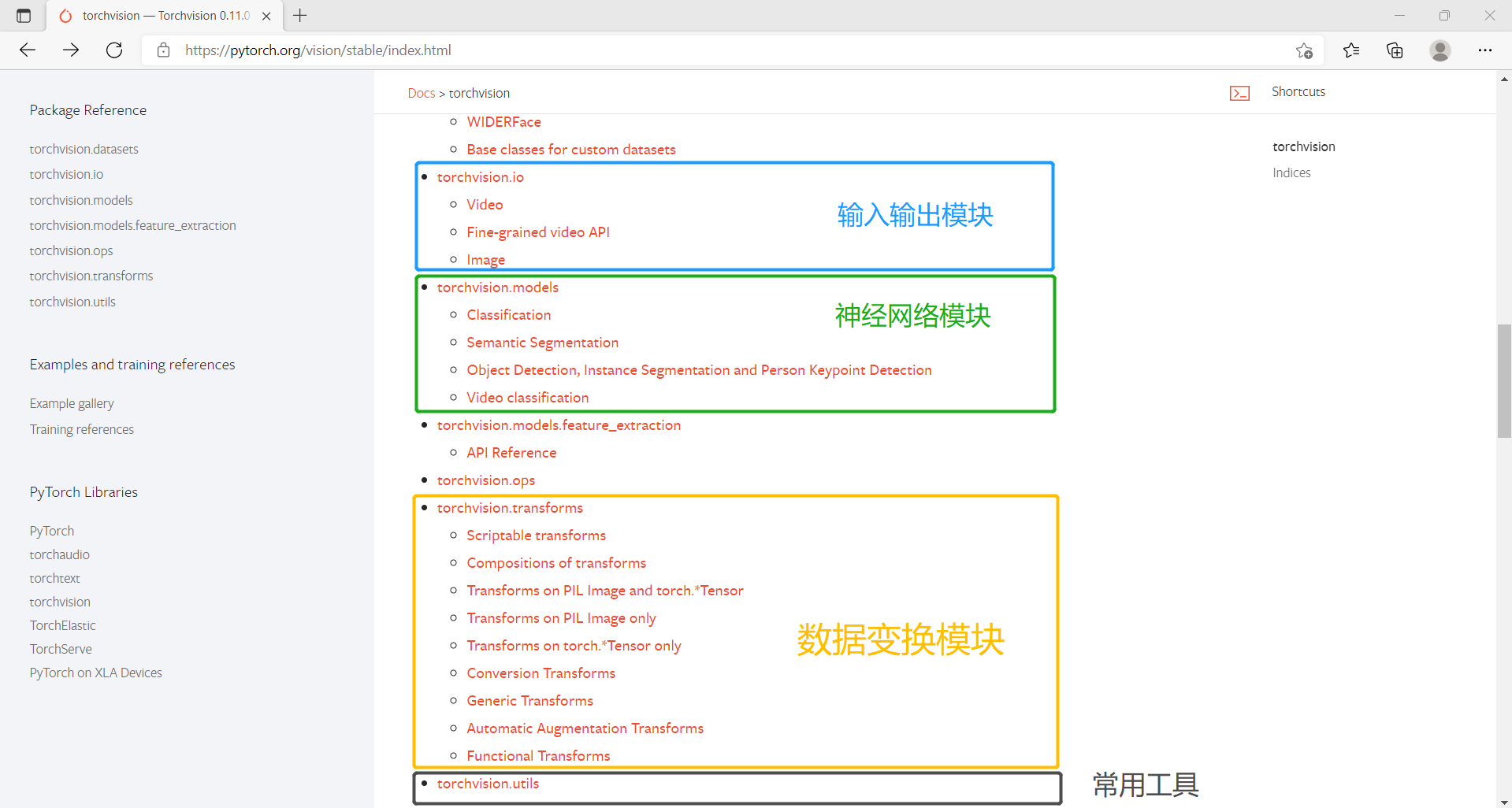Navigate to the Example gallery
Image resolution: width=1512 pixels, height=808 pixels.
(72, 402)
